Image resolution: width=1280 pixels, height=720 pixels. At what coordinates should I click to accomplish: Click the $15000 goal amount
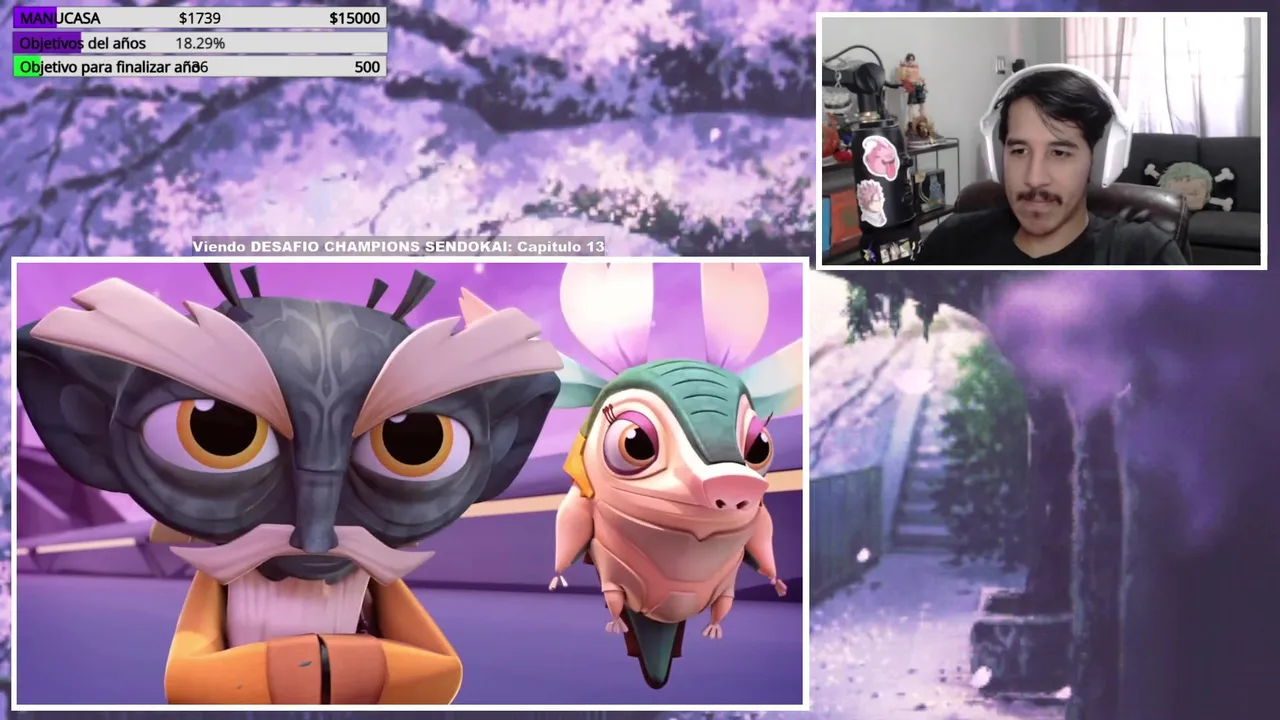point(354,18)
